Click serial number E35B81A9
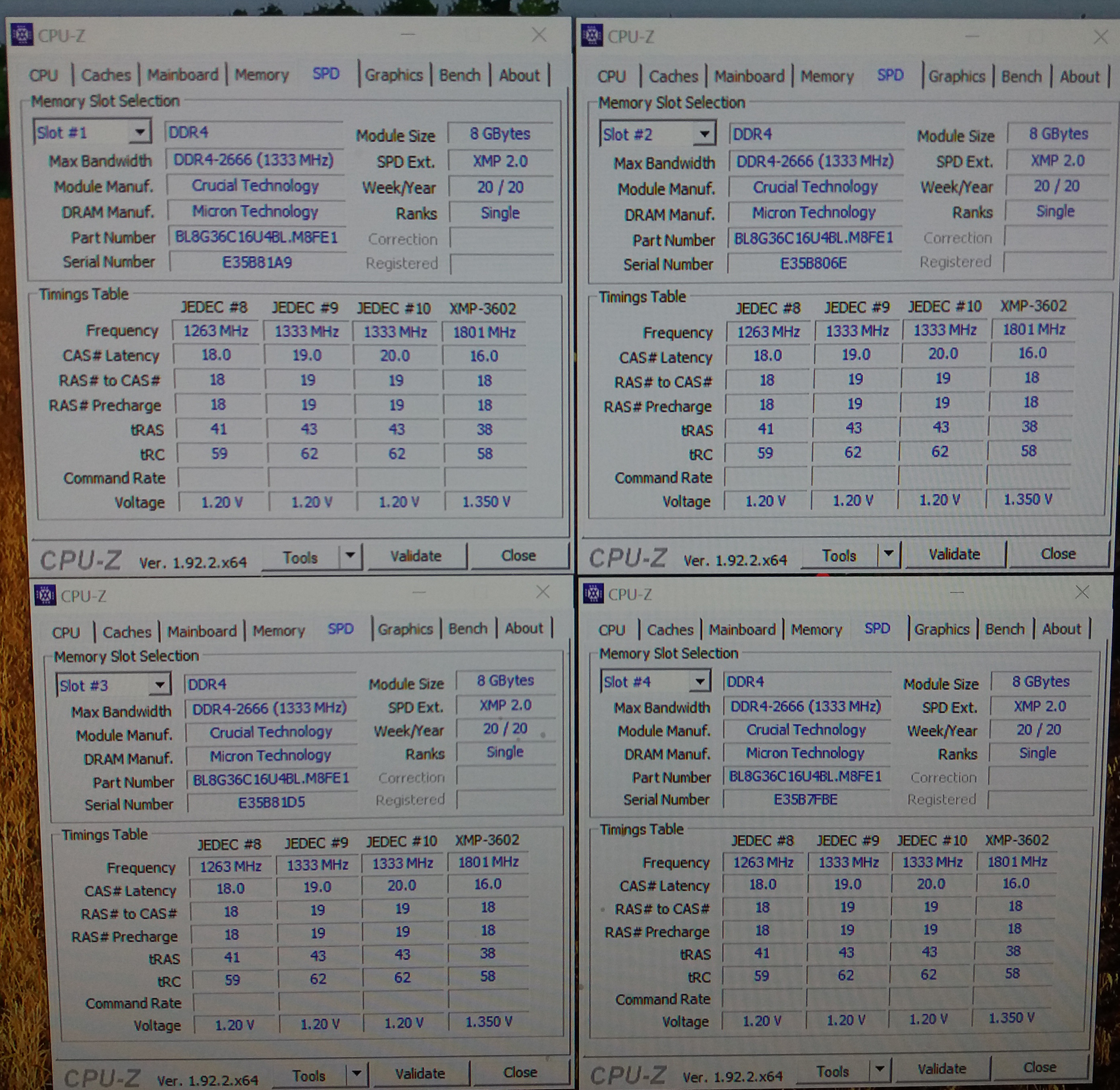Viewport: 1120px width, 1090px height. click(257, 263)
